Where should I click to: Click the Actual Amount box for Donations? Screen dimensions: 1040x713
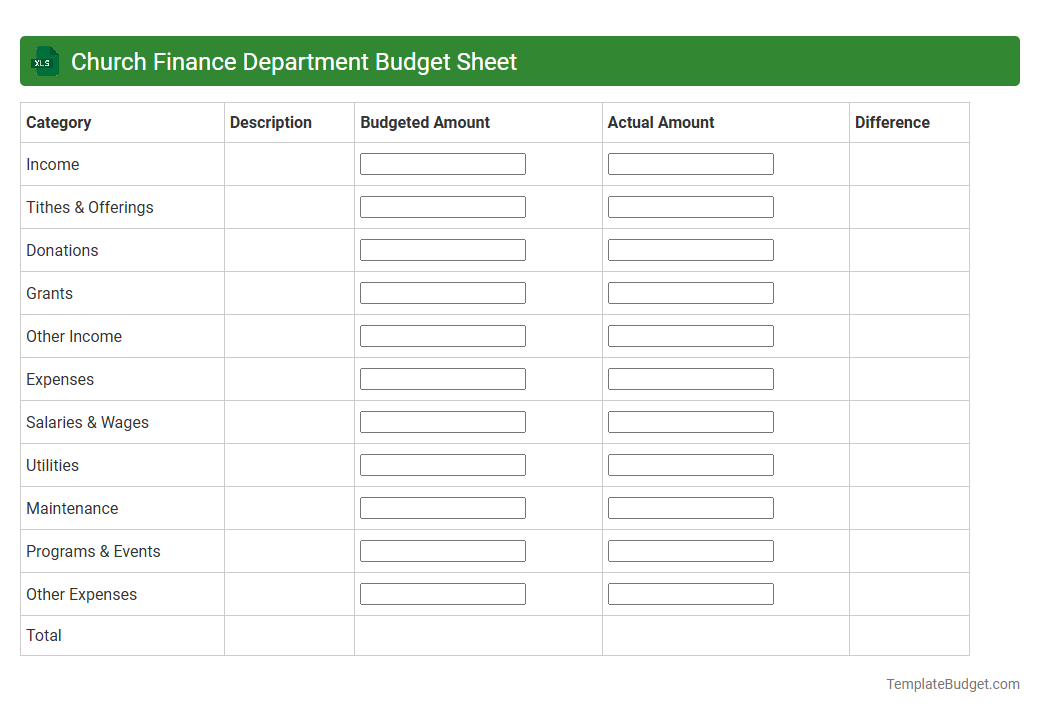(x=690, y=249)
